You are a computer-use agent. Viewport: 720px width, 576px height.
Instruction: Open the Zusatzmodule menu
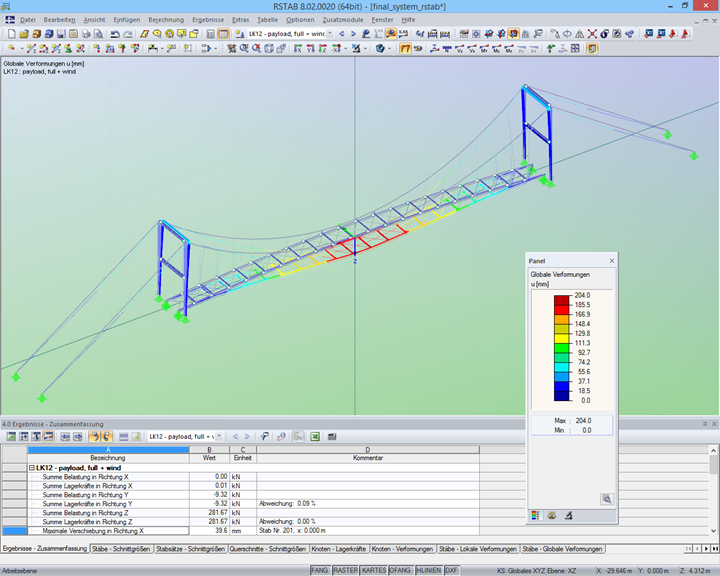343,20
